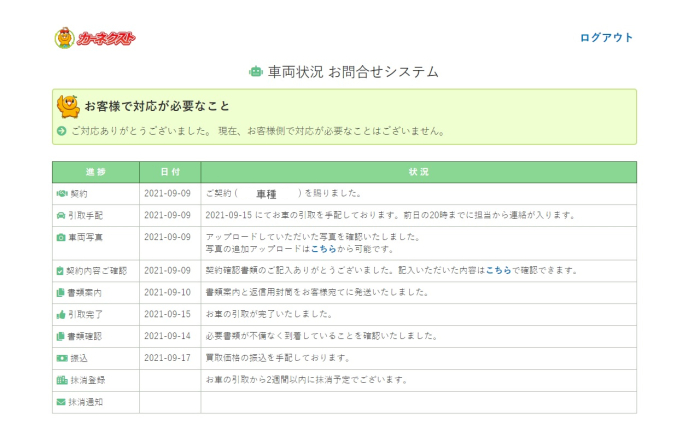Click the robot icon beside the page title
Viewport: 700px width, 423px height.
click(x=256, y=72)
